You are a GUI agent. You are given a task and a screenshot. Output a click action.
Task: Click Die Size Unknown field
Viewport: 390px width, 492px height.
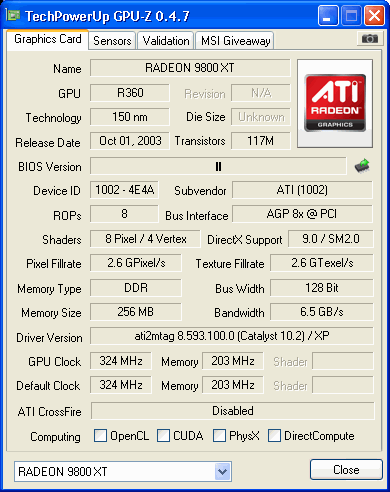[x=261, y=117]
